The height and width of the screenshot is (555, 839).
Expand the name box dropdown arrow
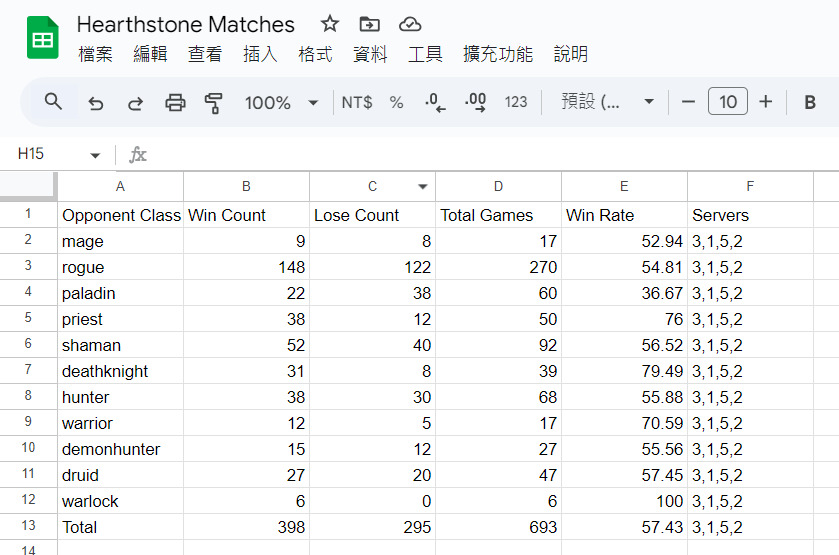click(x=95, y=155)
